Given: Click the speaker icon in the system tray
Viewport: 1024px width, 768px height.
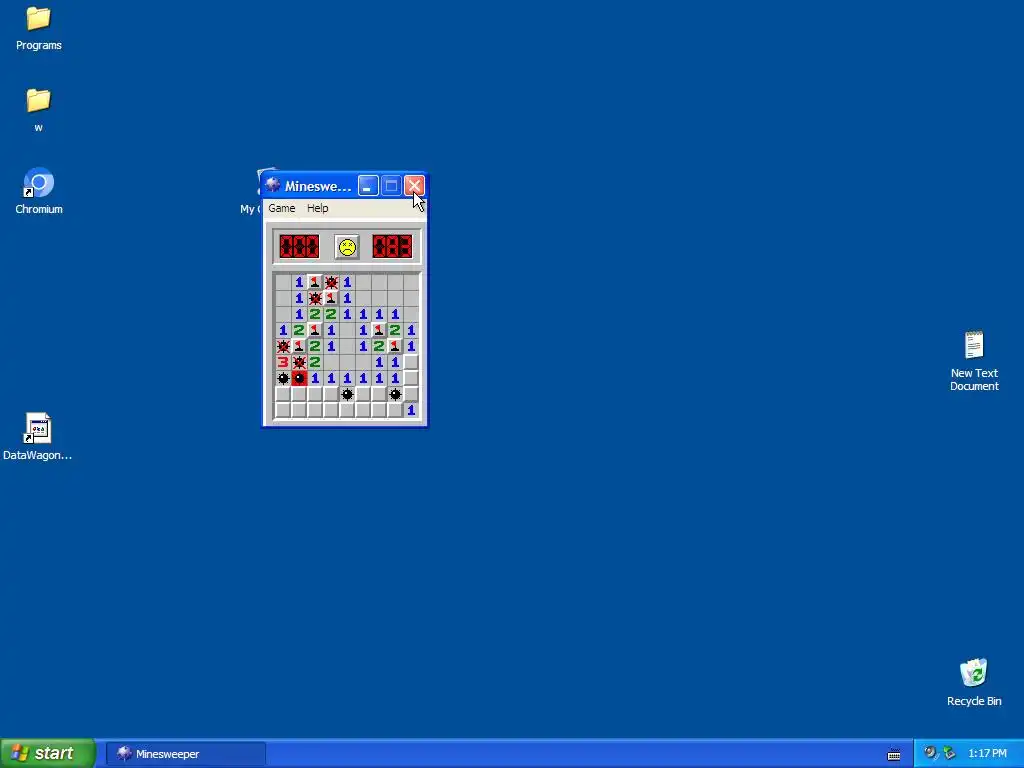Looking at the screenshot, I should click(x=930, y=753).
